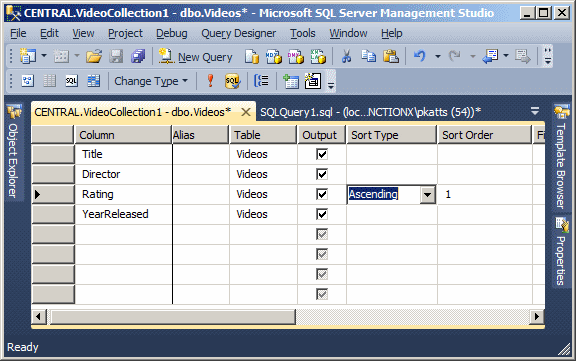Open the standard toolbar overflow options
576x361 pixels.
[548, 56]
